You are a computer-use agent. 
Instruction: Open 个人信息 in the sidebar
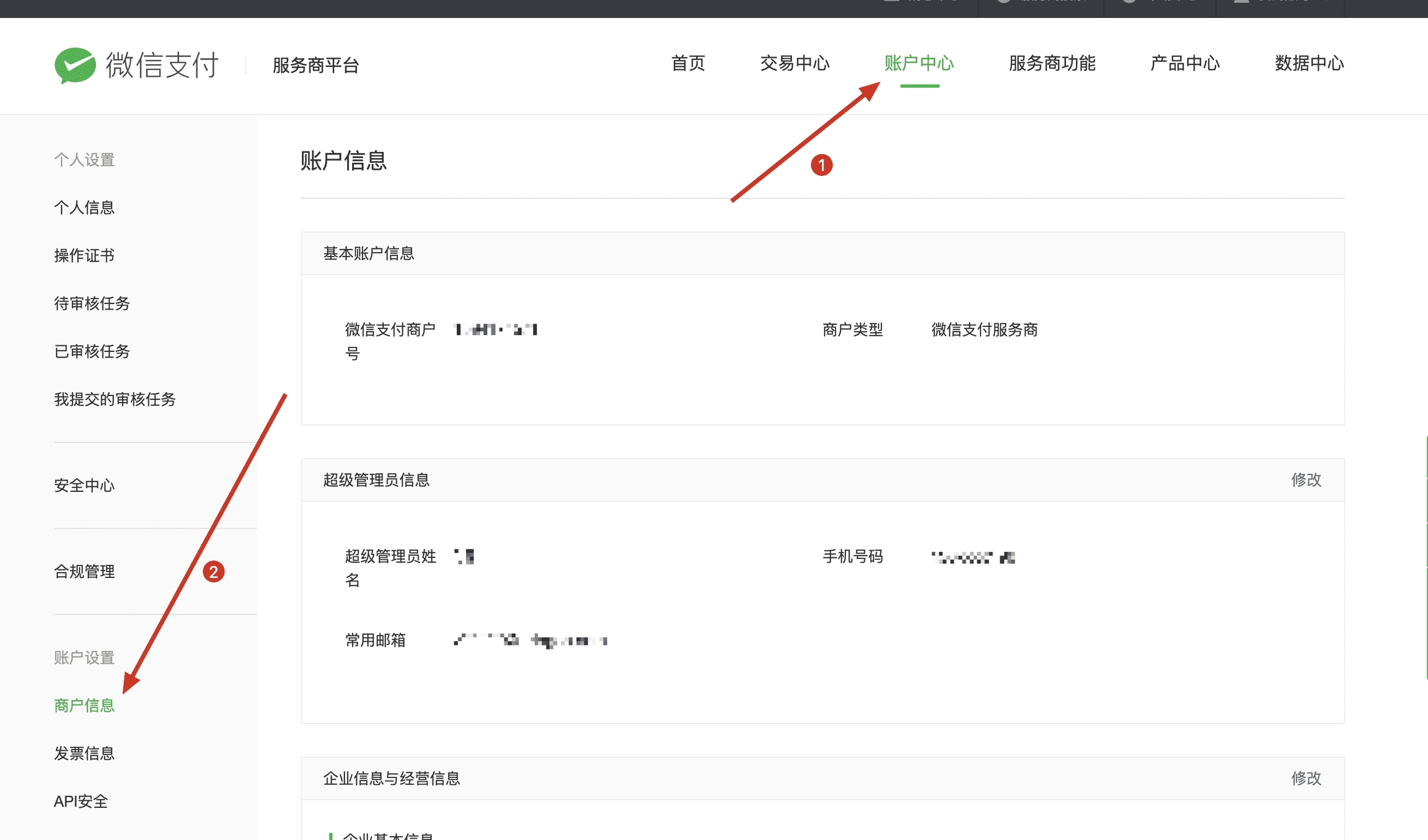click(x=84, y=208)
